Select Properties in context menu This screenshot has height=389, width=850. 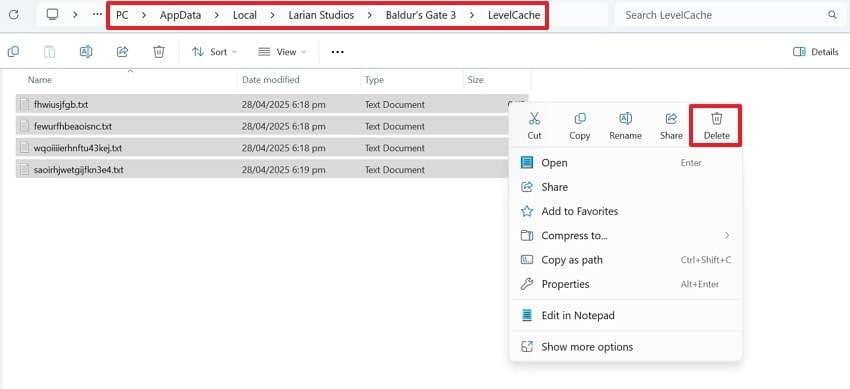(x=625, y=284)
